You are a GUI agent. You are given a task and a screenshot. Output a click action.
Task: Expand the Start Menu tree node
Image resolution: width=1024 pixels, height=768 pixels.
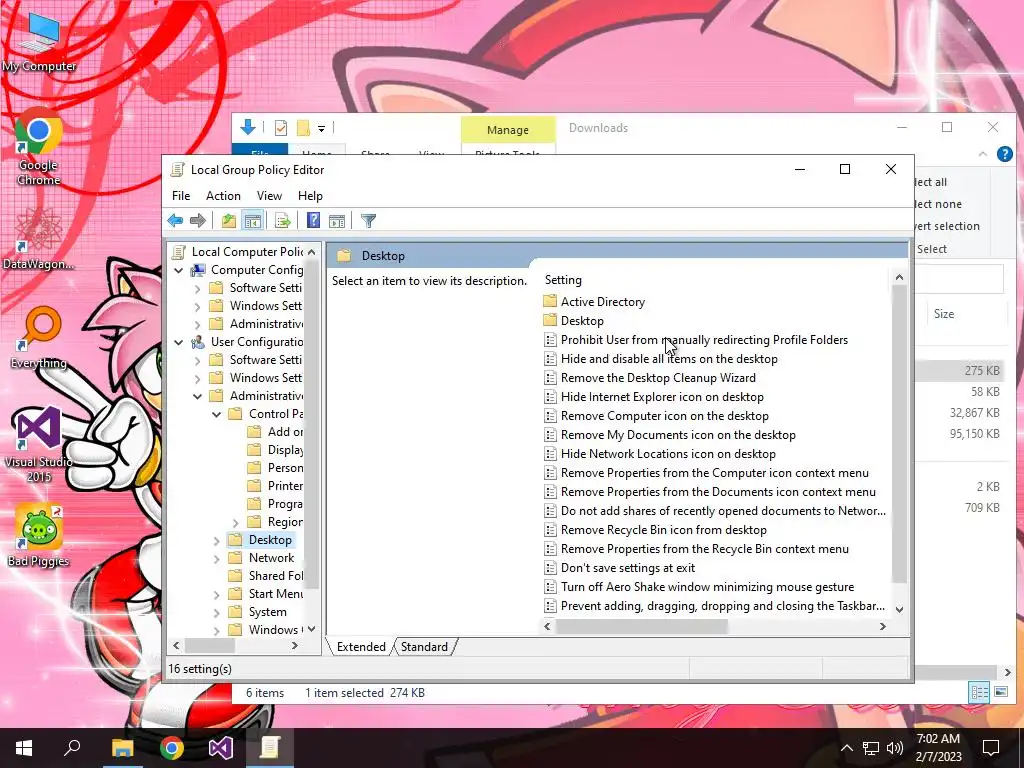tap(216, 594)
